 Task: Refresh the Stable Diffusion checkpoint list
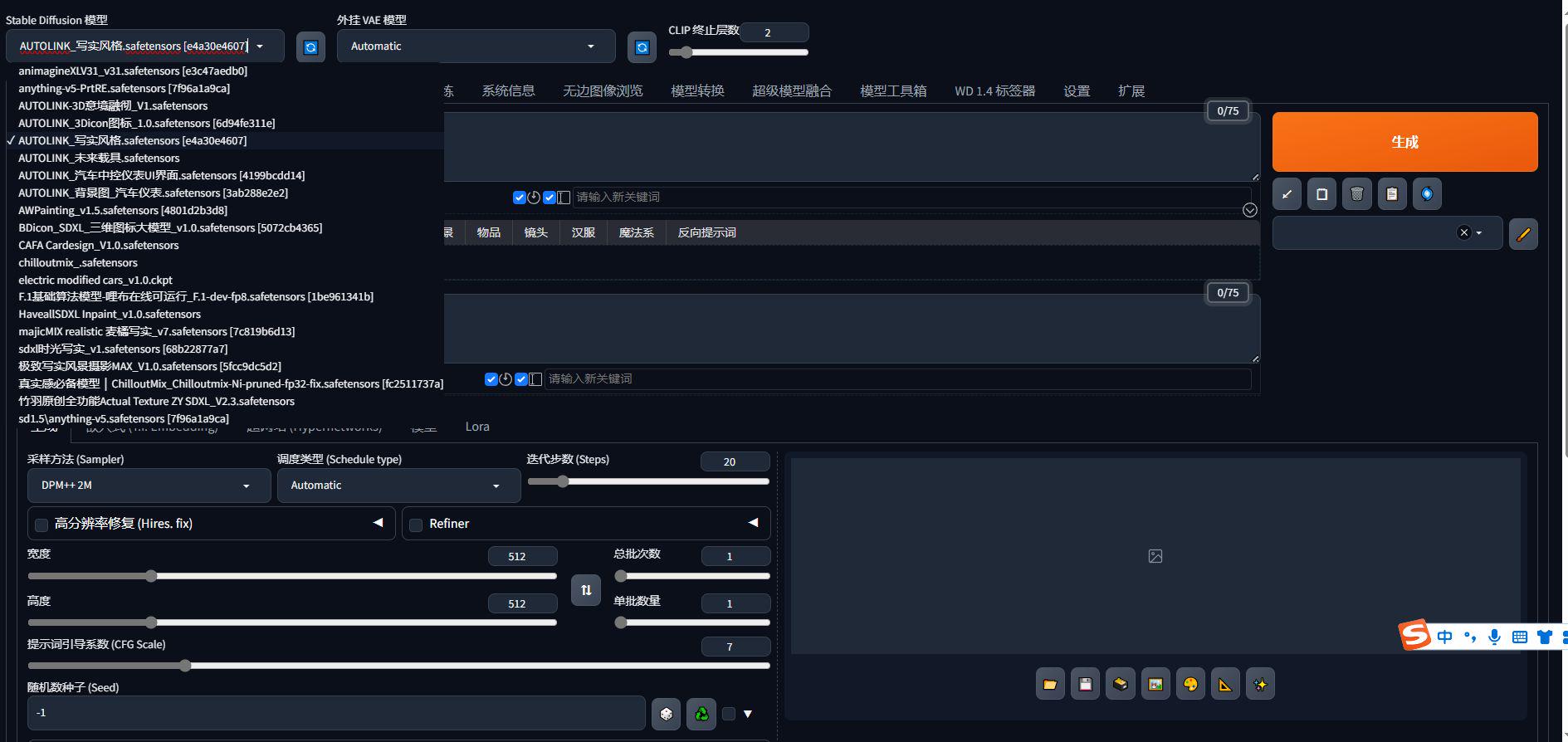(x=310, y=47)
